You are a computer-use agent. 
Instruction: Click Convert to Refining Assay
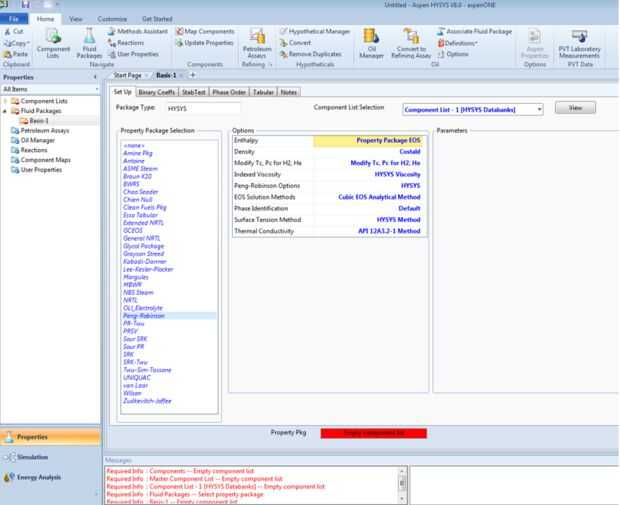click(411, 44)
